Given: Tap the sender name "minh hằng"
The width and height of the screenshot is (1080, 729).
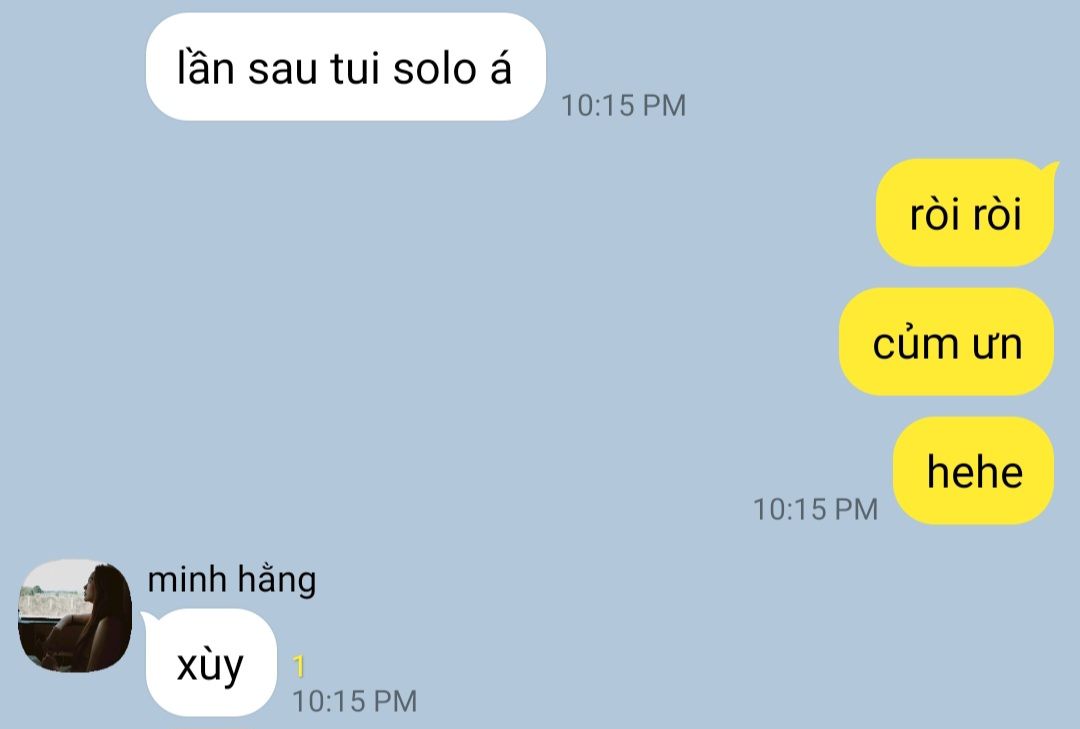Looking at the screenshot, I should (231, 579).
